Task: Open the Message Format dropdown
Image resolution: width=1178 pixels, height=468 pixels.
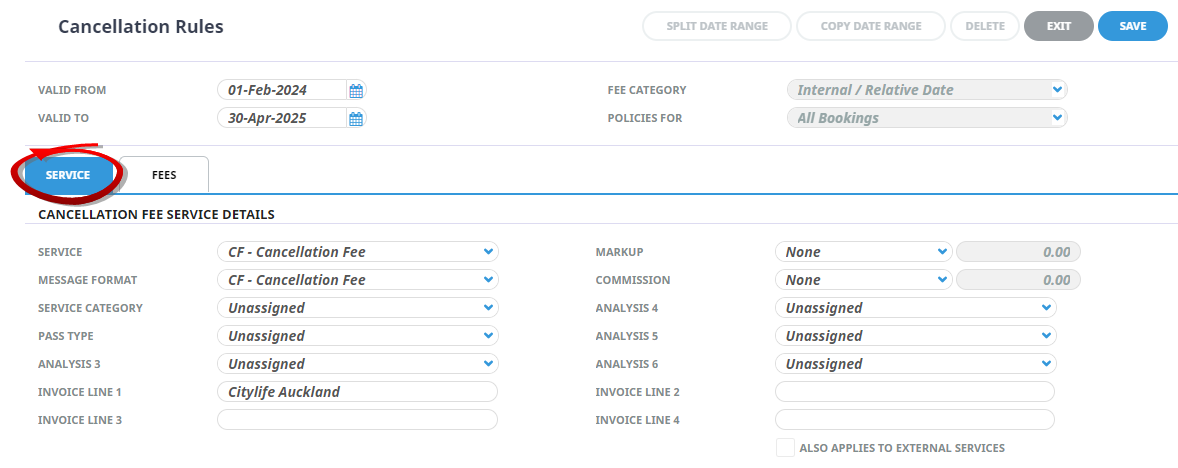Action: [357, 280]
